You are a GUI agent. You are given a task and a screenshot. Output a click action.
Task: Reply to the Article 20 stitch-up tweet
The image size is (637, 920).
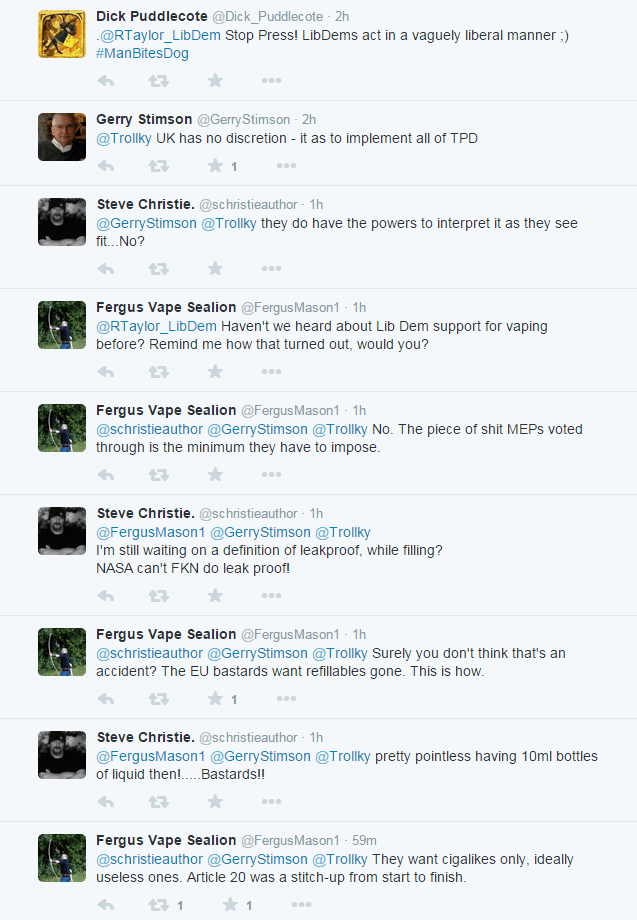click(x=106, y=905)
